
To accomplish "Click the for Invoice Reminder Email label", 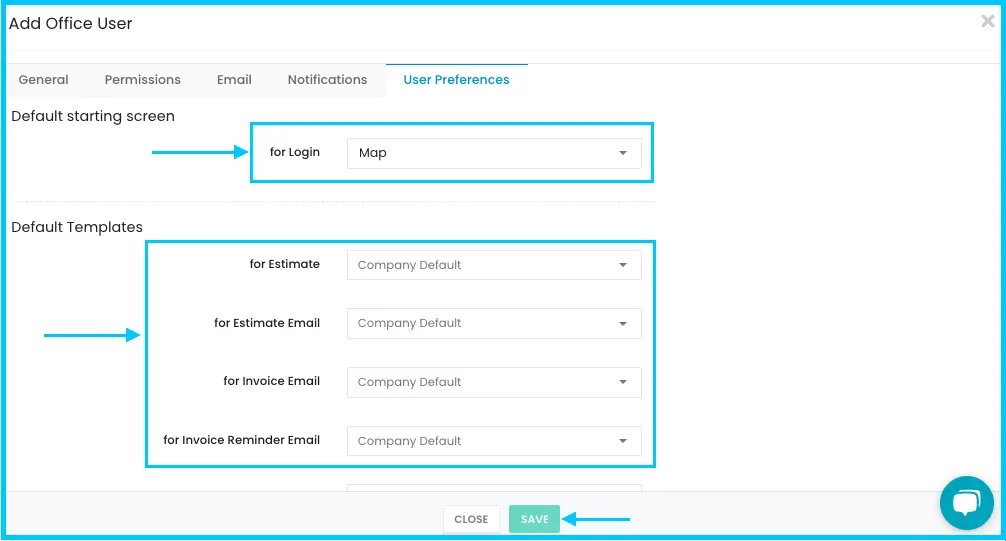I will point(241,440).
